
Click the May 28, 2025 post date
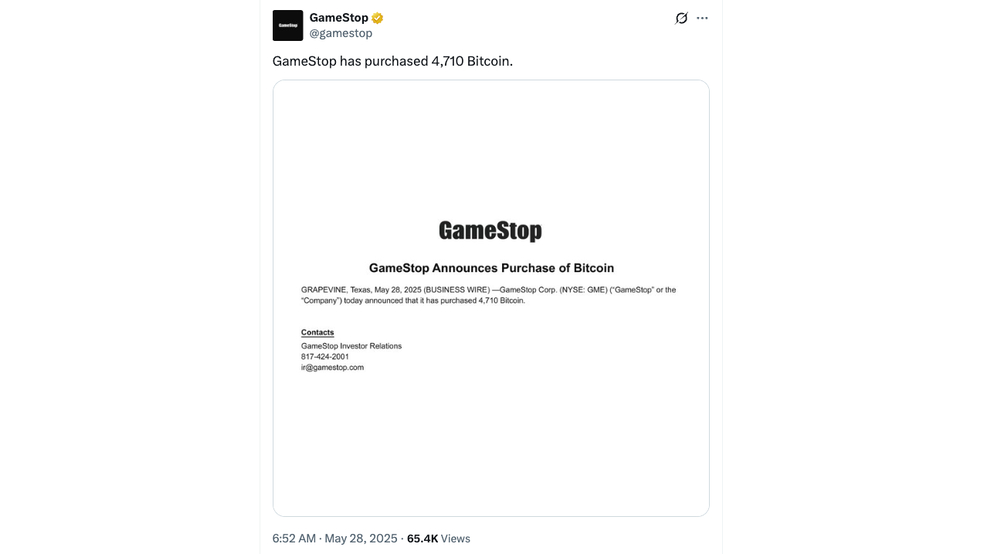[361, 538]
